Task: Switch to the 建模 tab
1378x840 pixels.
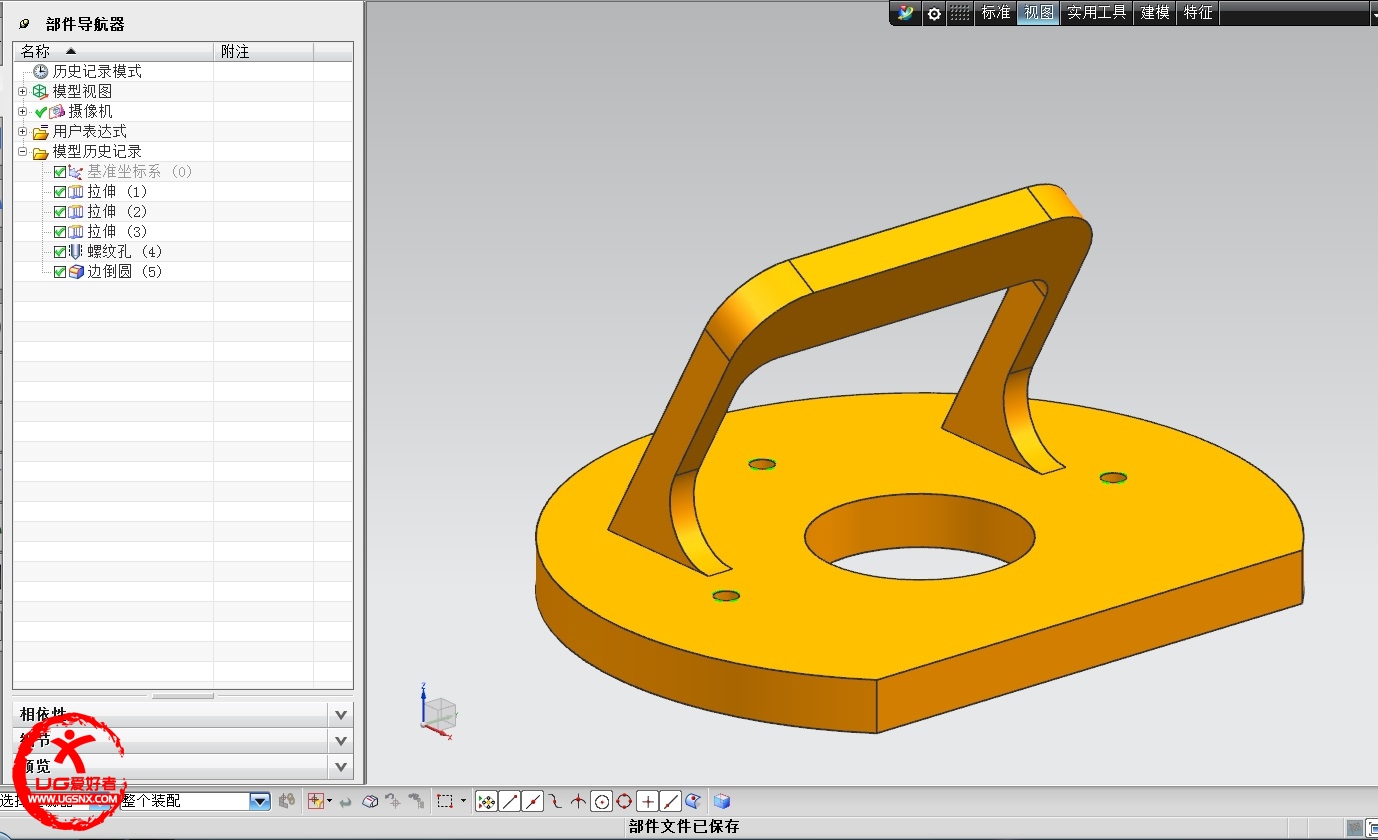Action: [1155, 13]
